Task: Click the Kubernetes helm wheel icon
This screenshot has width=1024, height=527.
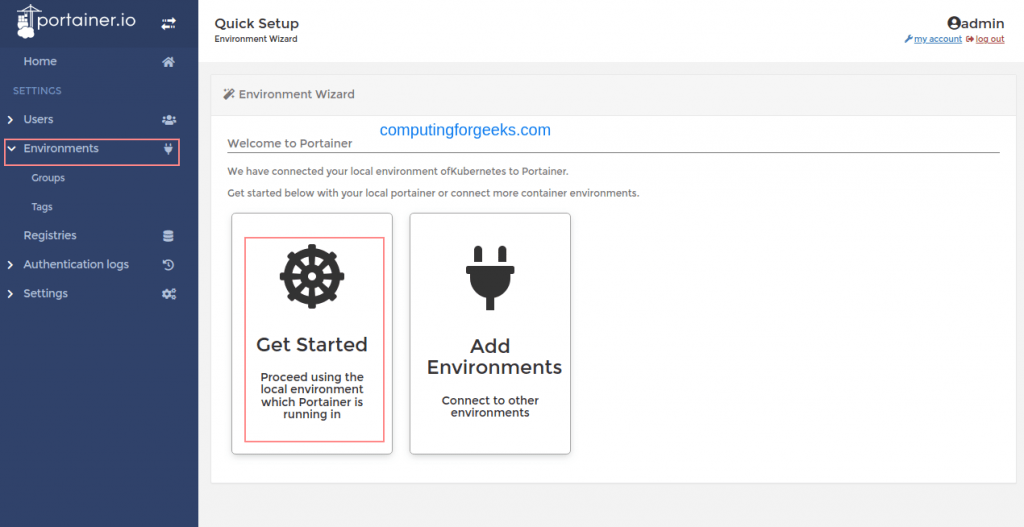Action: (312, 276)
